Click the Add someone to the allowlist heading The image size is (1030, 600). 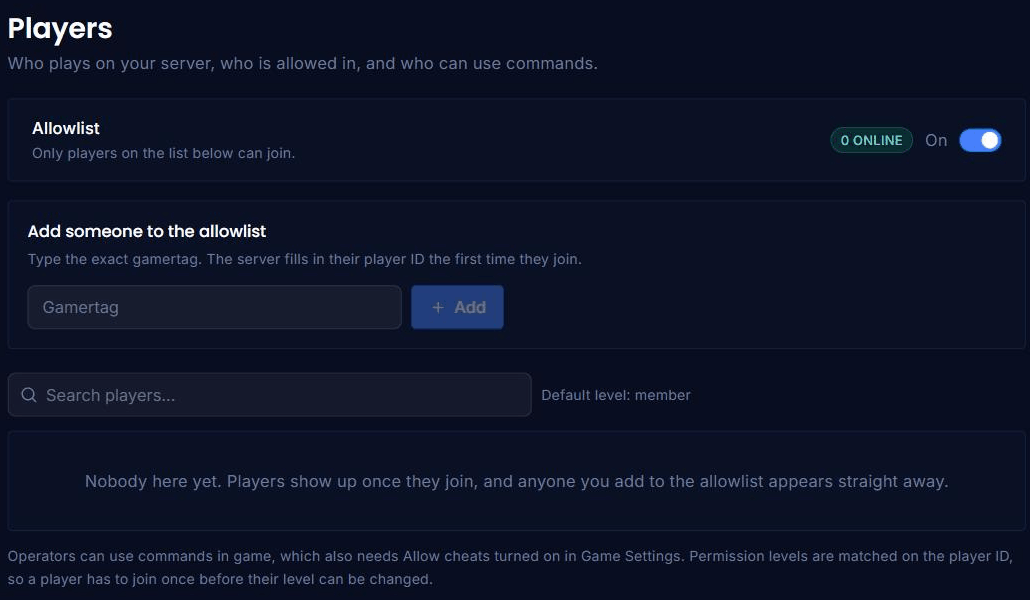coord(146,231)
